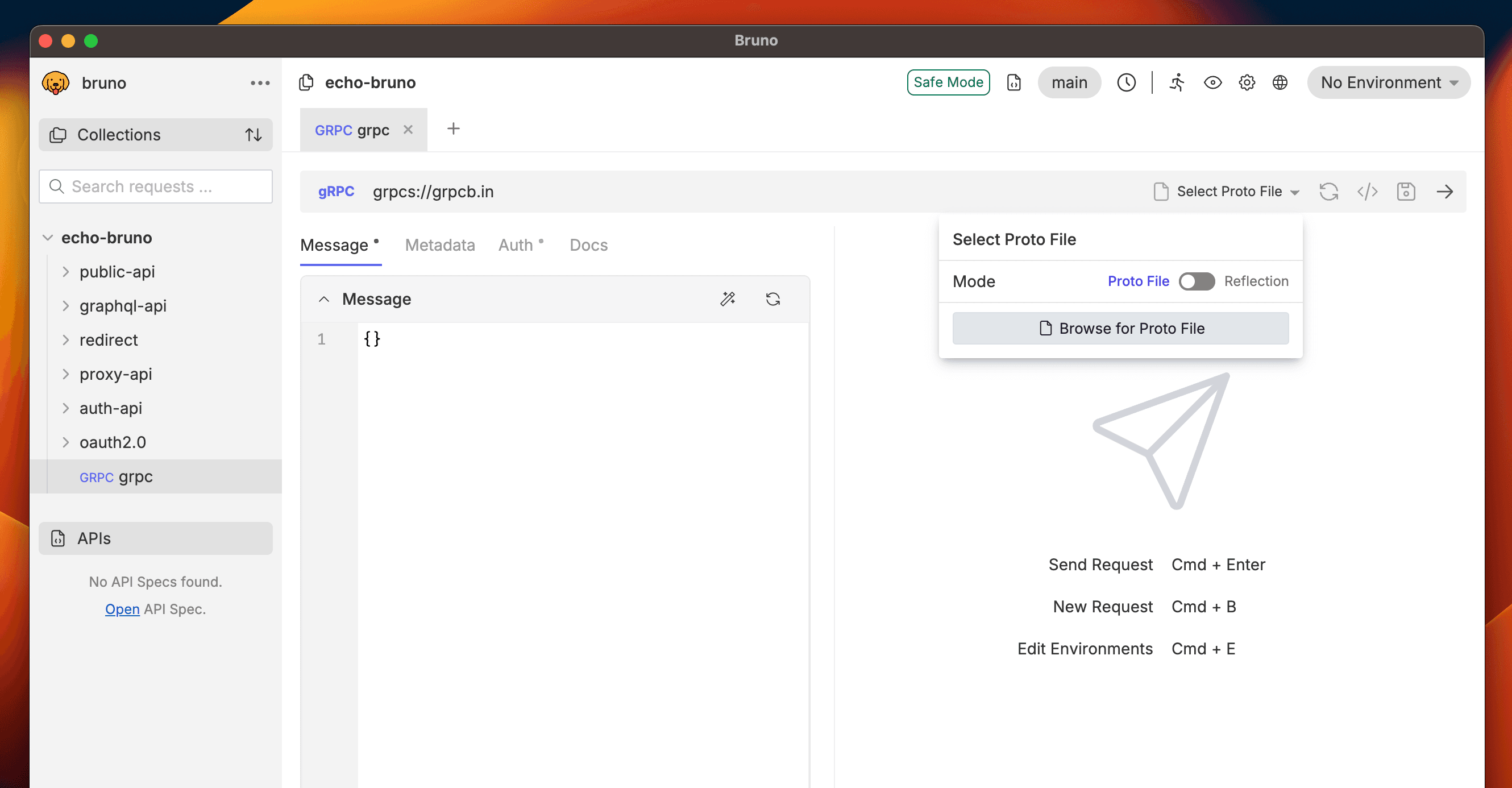Expand the public-api folder

tap(66, 272)
